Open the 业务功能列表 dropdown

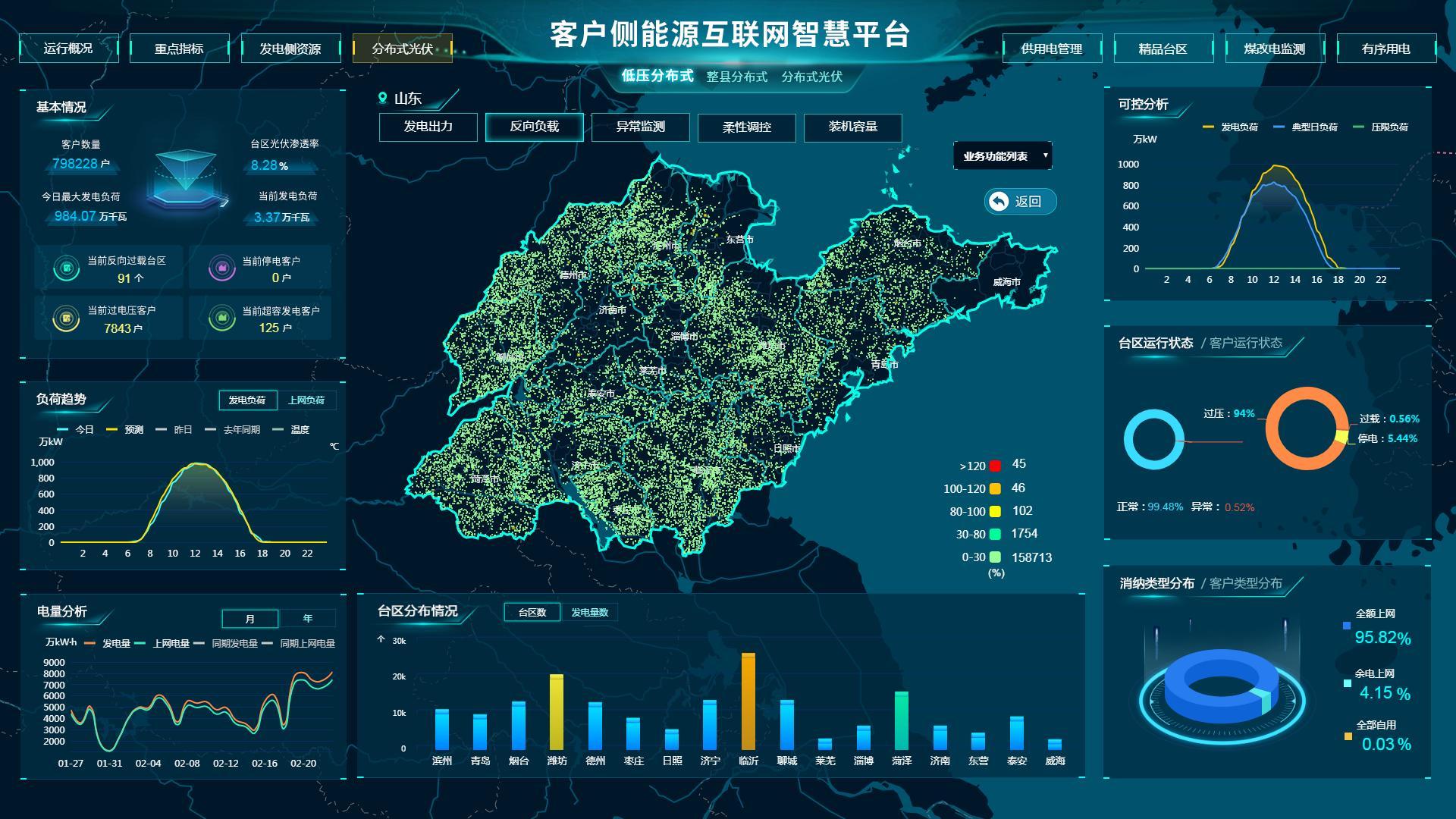tap(1003, 156)
